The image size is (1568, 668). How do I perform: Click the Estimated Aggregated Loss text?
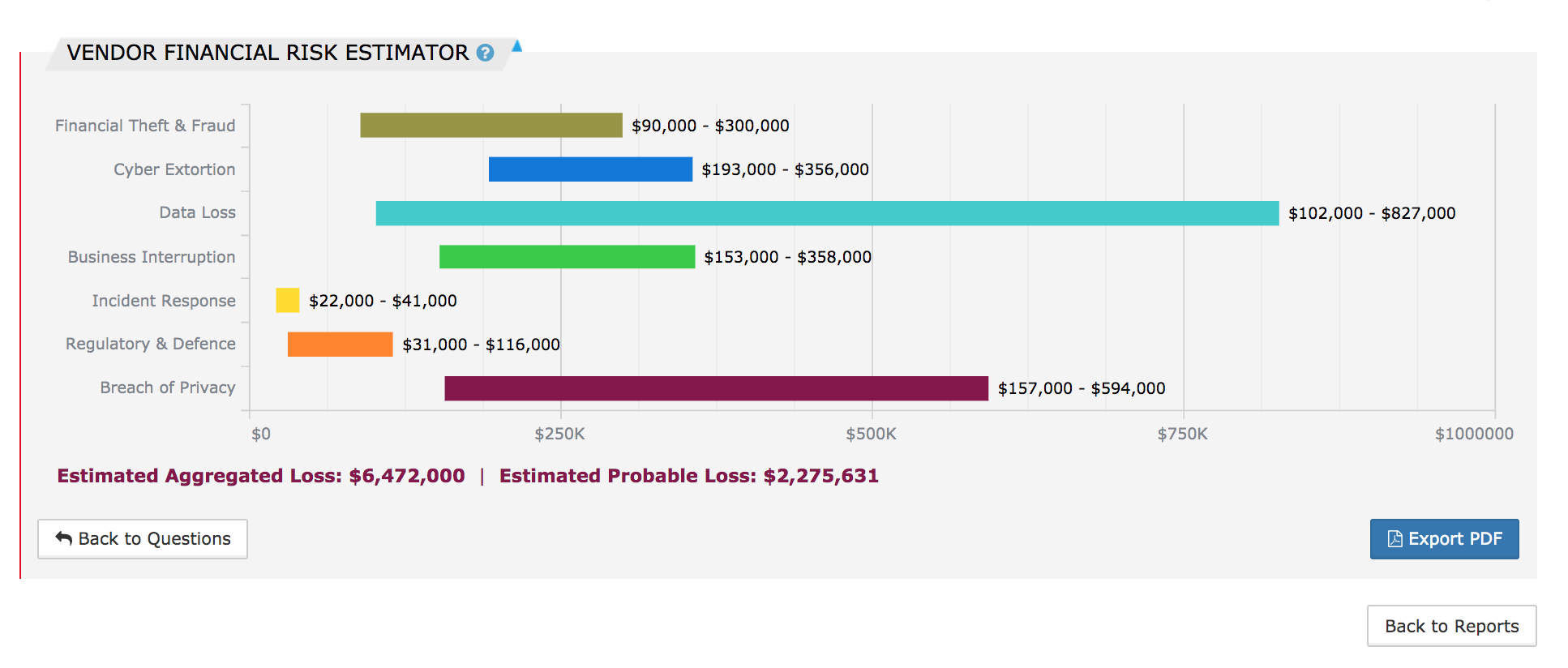261,476
